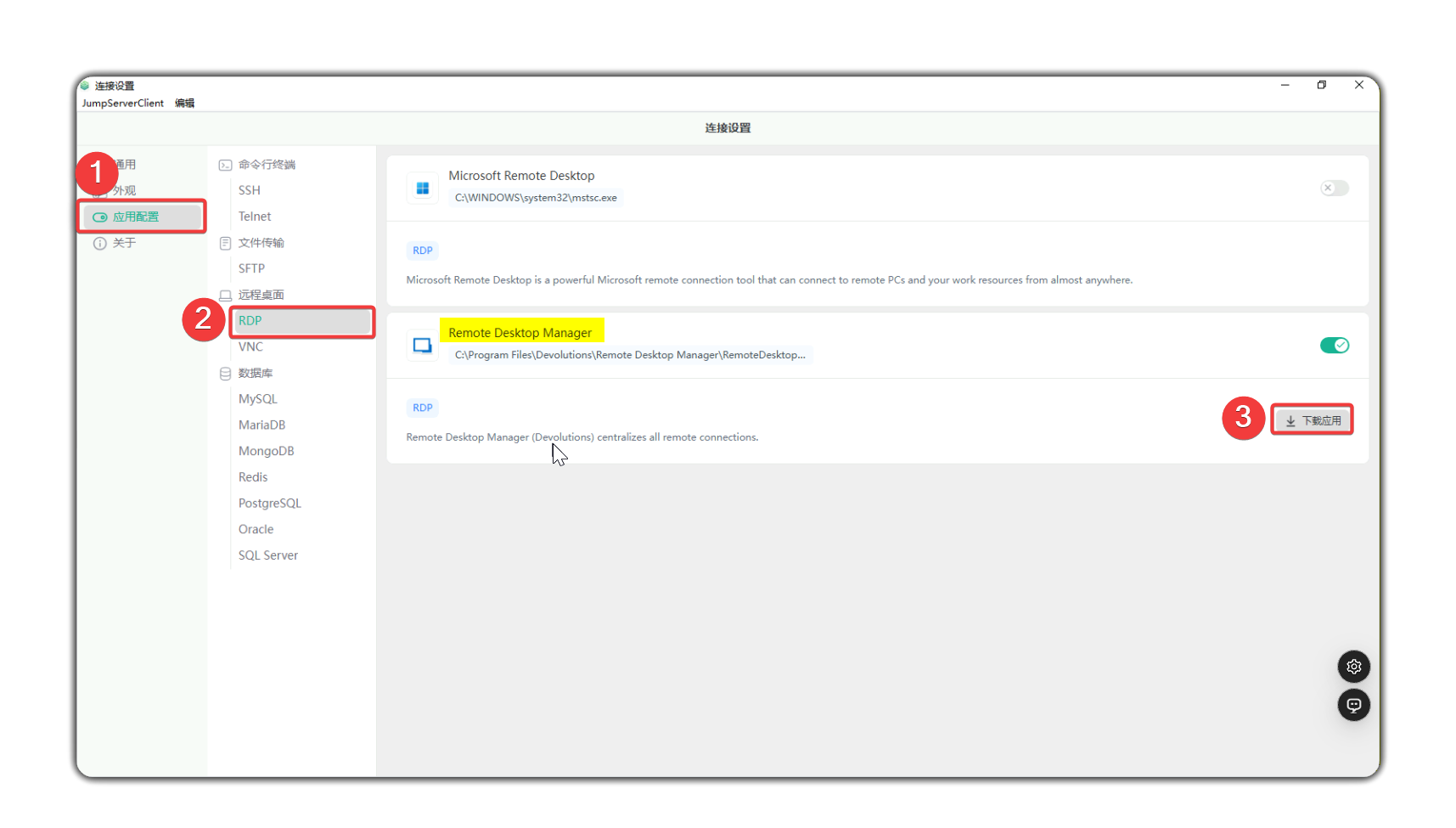Open the chat feedback floating button

coord(1353,705)
